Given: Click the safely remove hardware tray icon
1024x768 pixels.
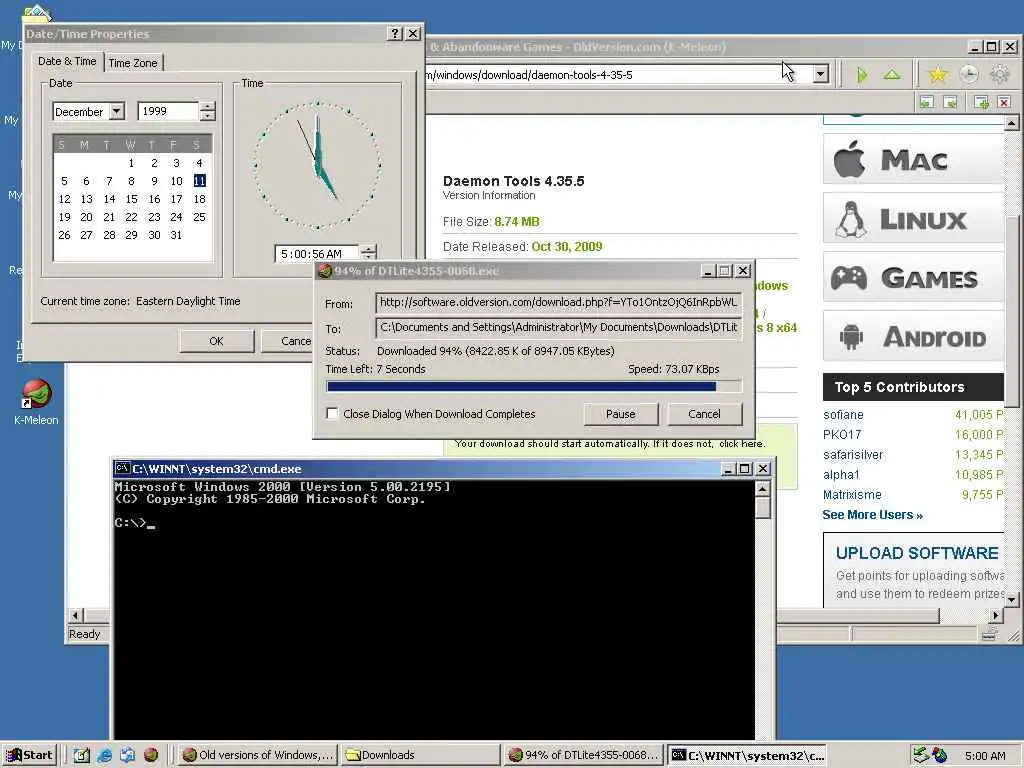Looking at the screenshot, I should (921, 755).
